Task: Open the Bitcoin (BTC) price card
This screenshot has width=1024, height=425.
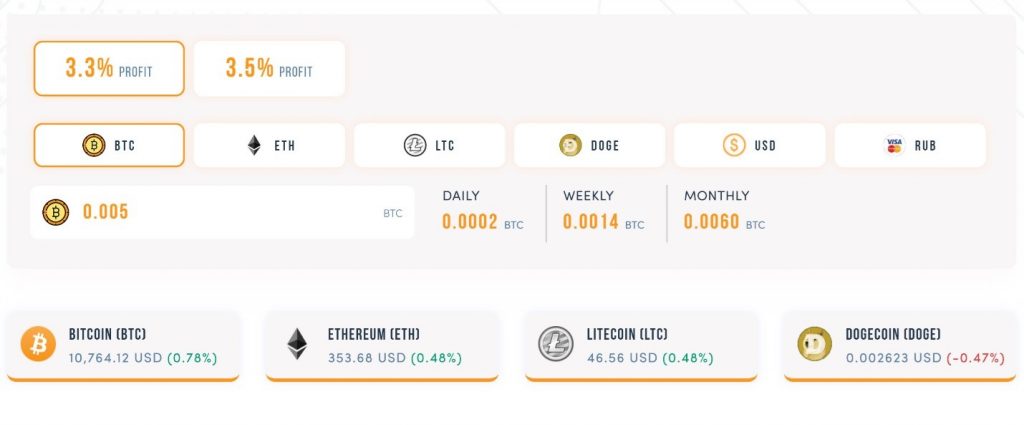Action: click(123, 347)
